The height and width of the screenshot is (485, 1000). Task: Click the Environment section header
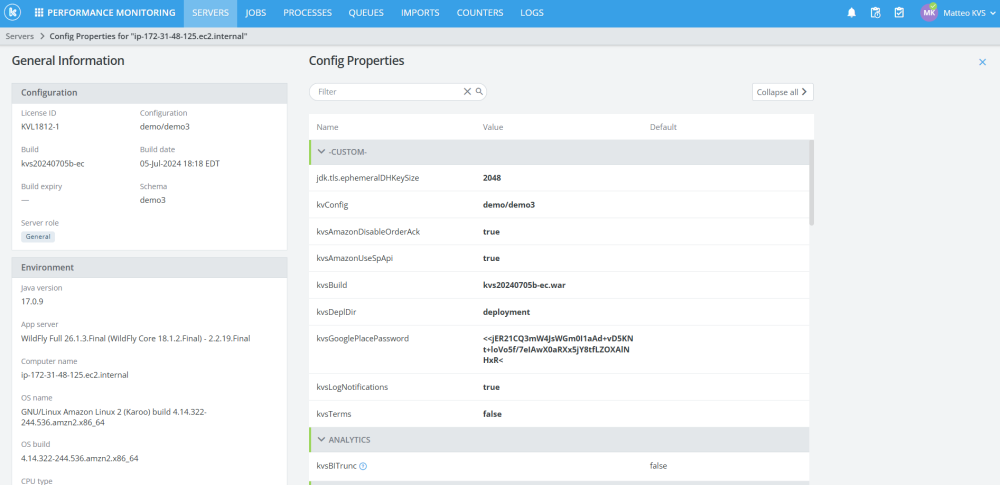(x=149, y=267)
